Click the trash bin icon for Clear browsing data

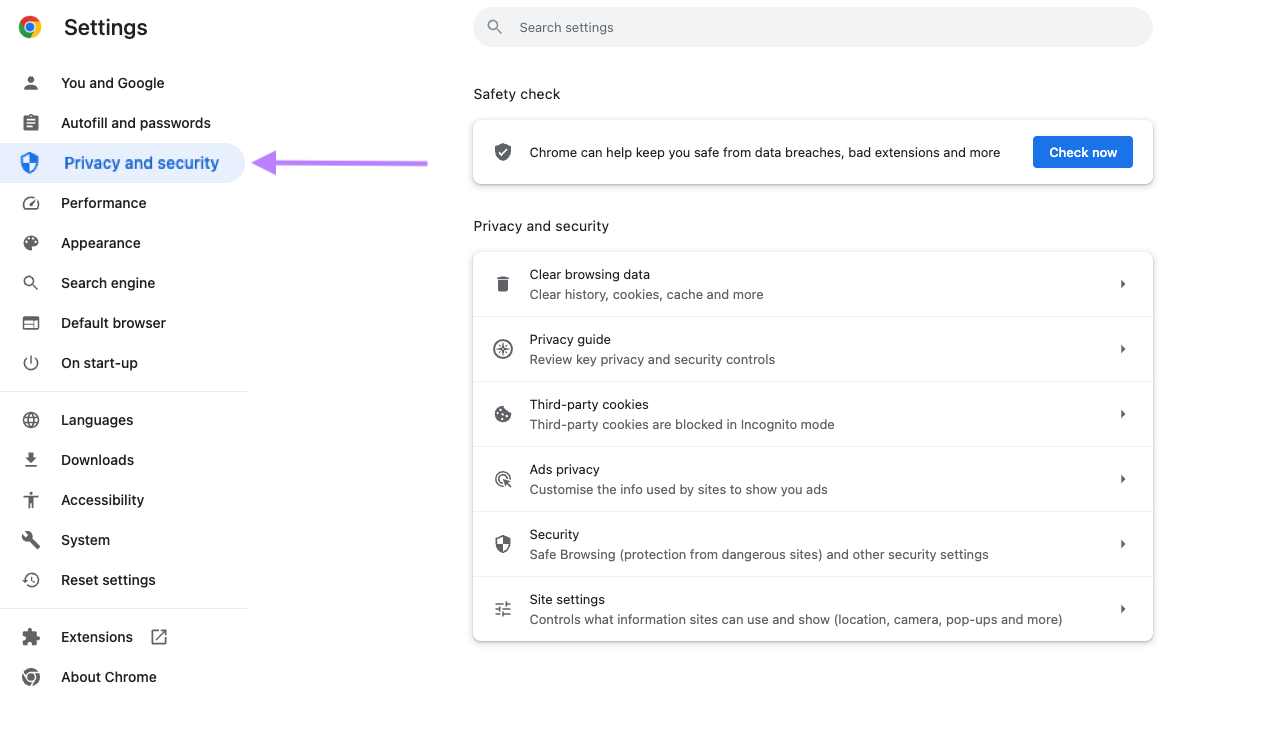tap(503, 284)
